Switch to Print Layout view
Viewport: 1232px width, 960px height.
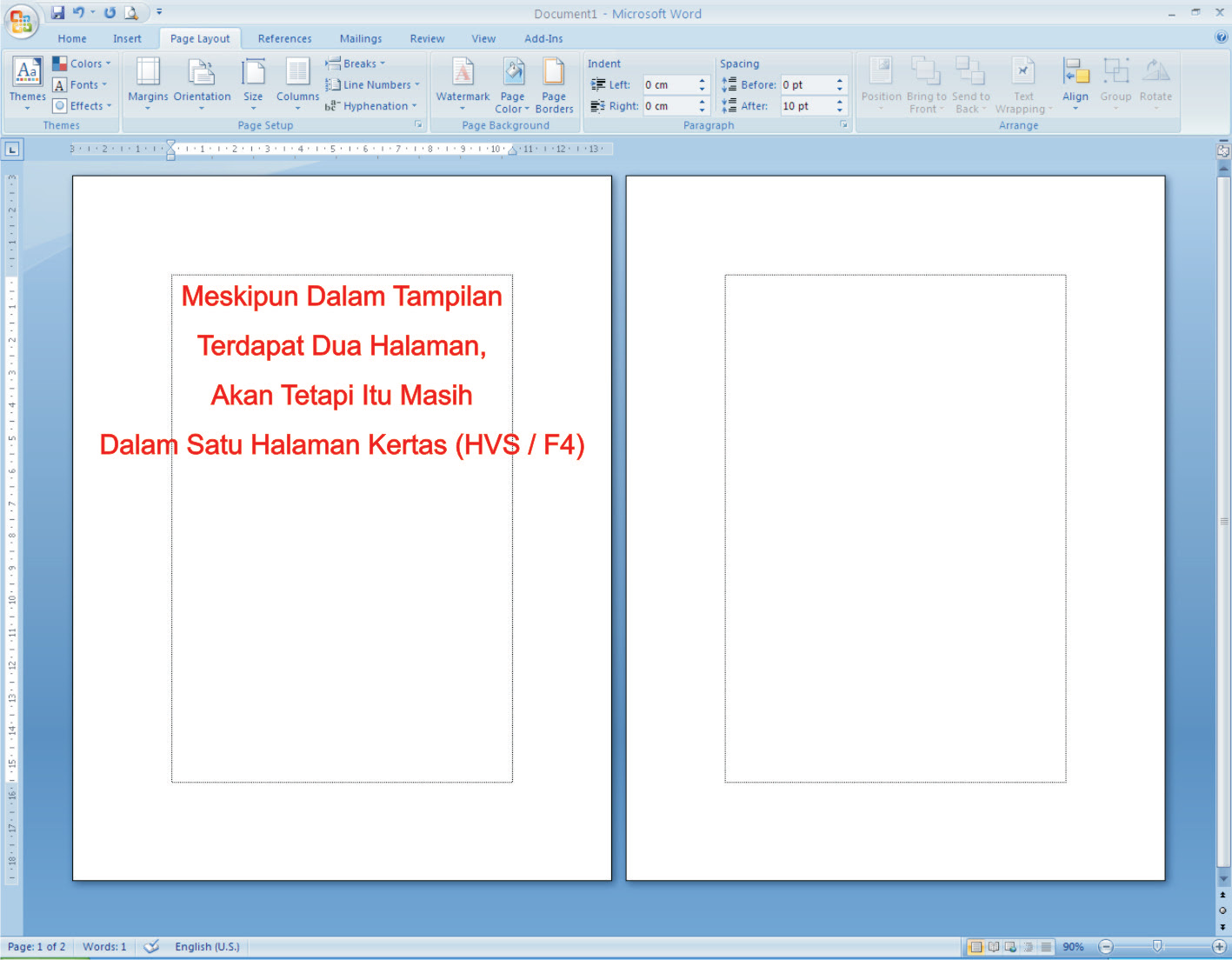coord(976,947)
